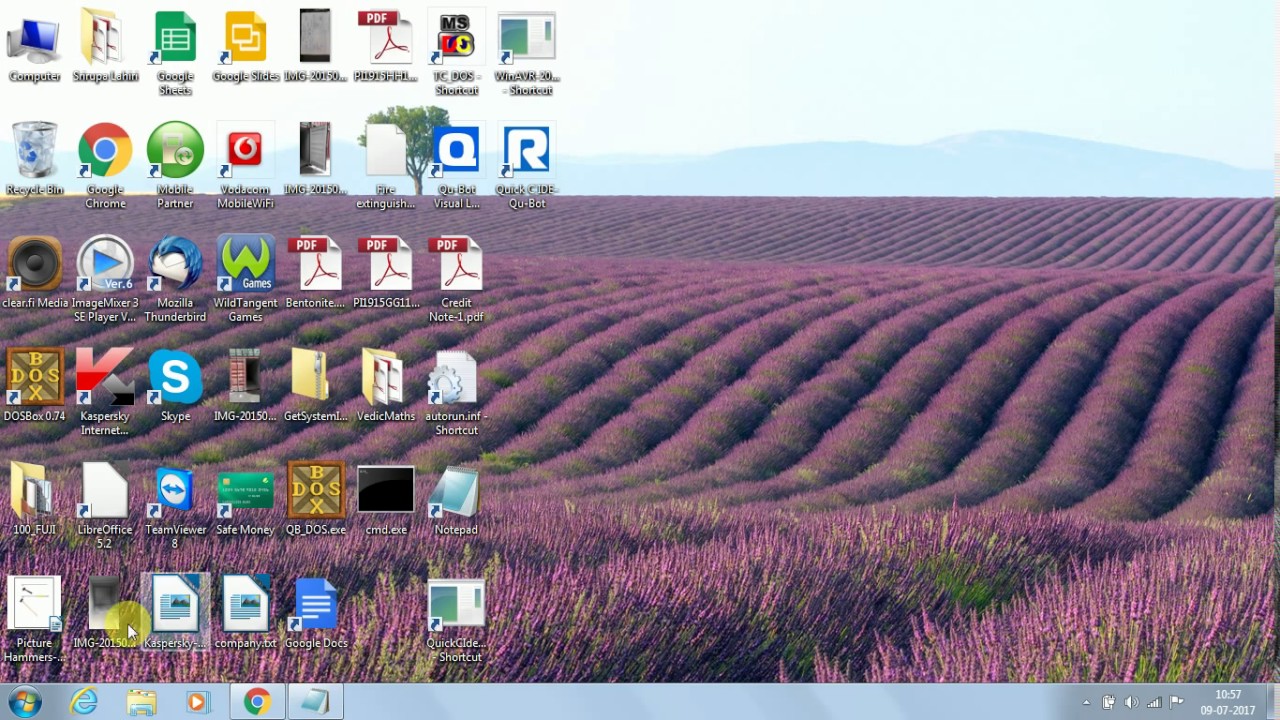This screenshot has height=720, width=1280.
Task: Launch ImageMixer 3 SE Player
Action: pyautogui.click(x=105, y=279)
